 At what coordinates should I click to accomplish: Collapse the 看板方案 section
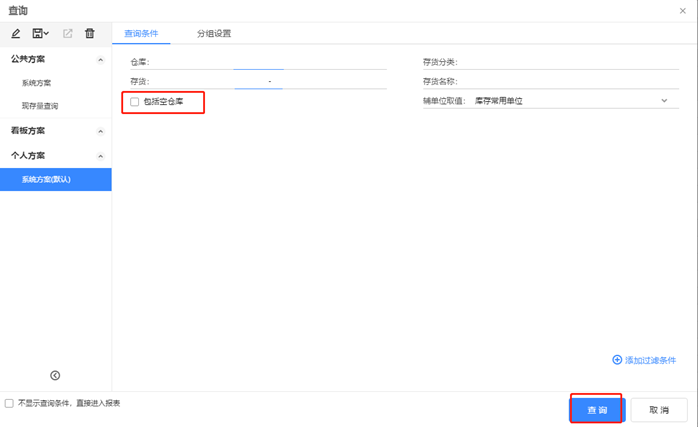(x=101, y=131)
